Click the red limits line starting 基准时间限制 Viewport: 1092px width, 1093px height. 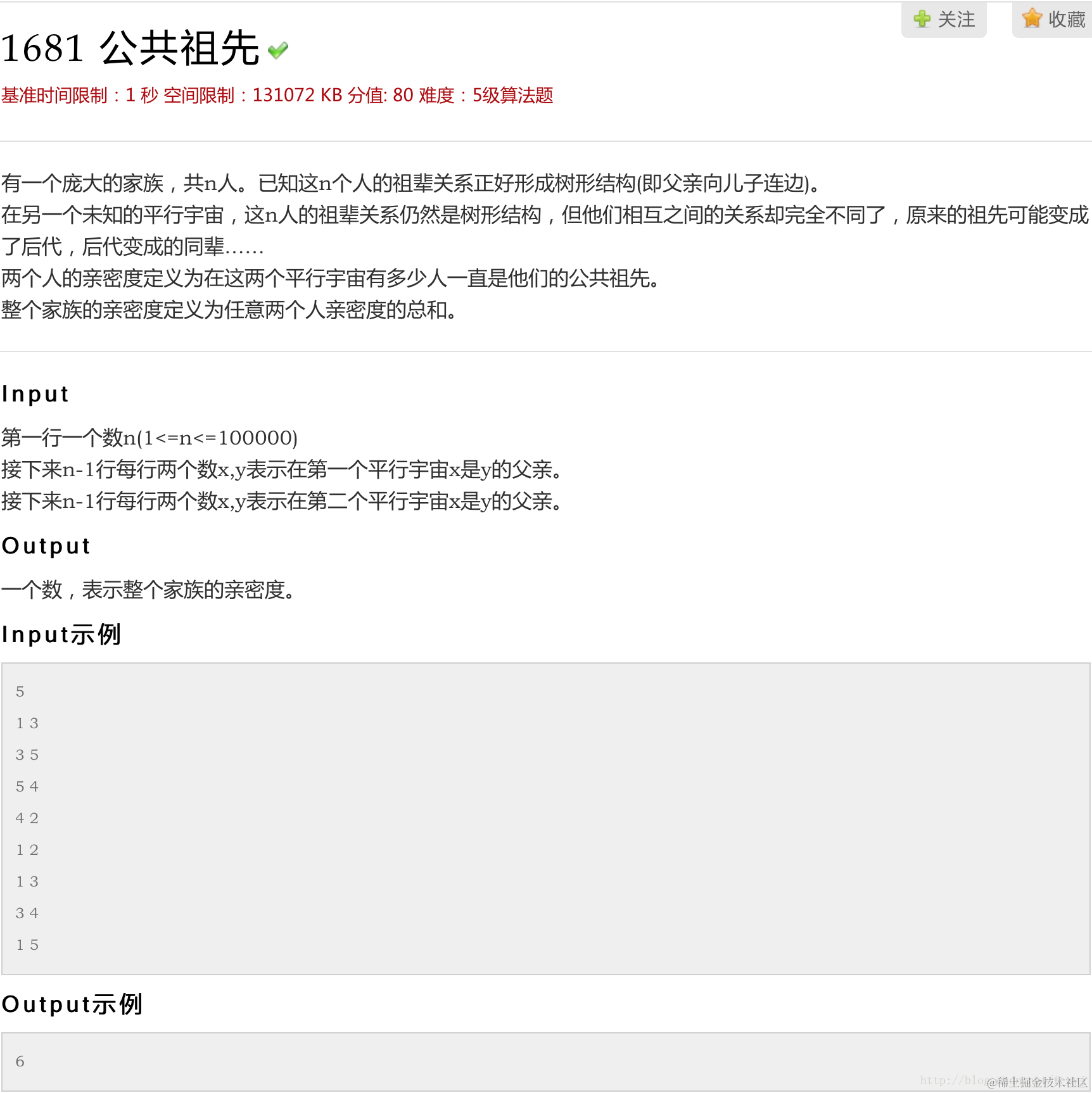(277, 96)
